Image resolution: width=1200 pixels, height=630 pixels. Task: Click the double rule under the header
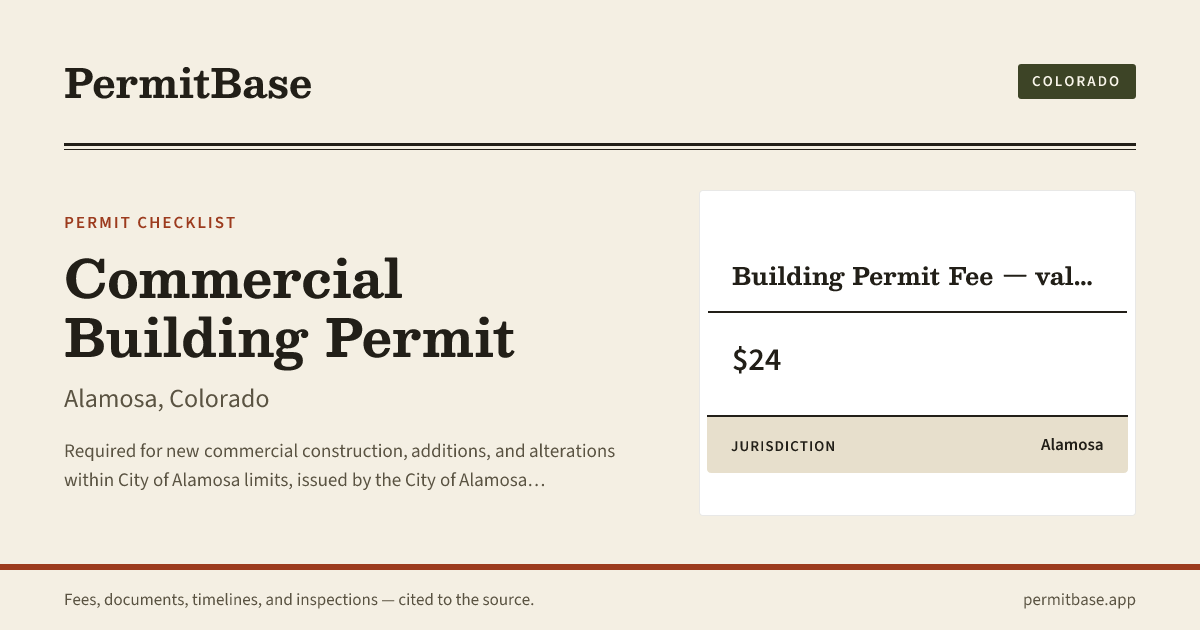tap(600, 146)
